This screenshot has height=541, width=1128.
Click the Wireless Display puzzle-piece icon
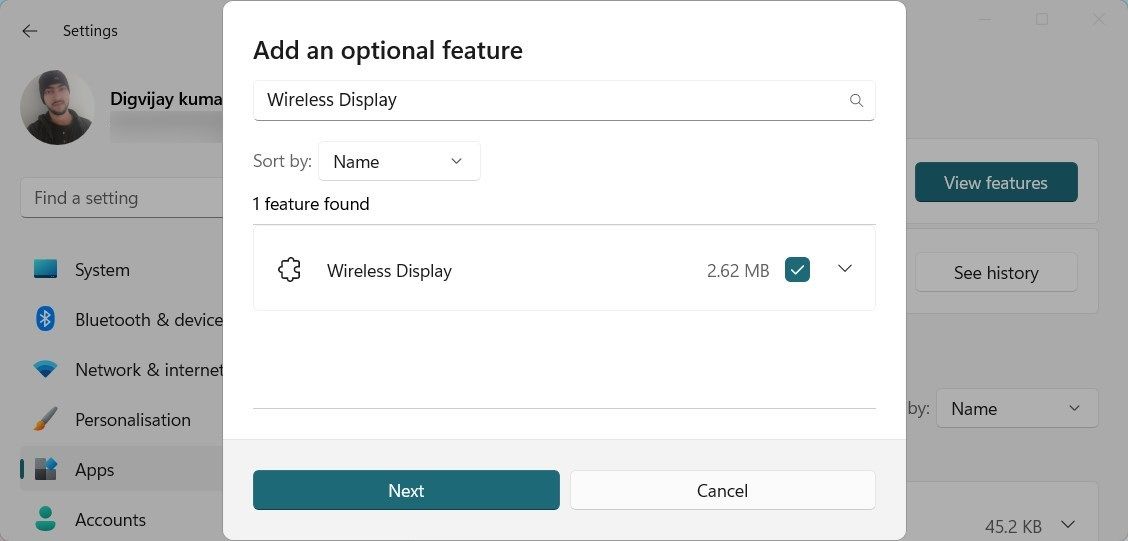click(289, 270)
